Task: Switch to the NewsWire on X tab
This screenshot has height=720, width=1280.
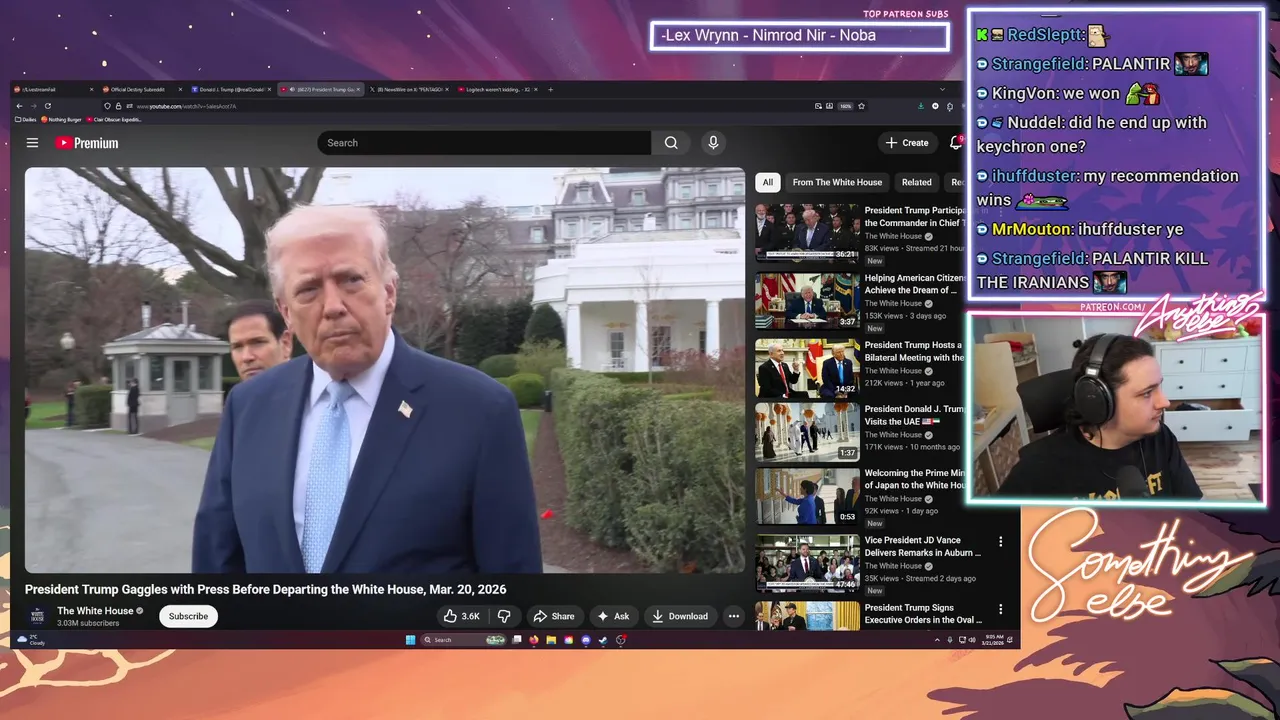Action: (408, 89)
